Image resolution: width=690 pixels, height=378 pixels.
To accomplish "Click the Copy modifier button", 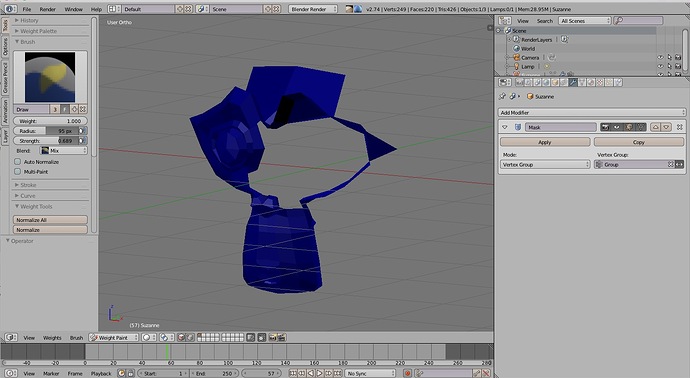I will 639,142.
